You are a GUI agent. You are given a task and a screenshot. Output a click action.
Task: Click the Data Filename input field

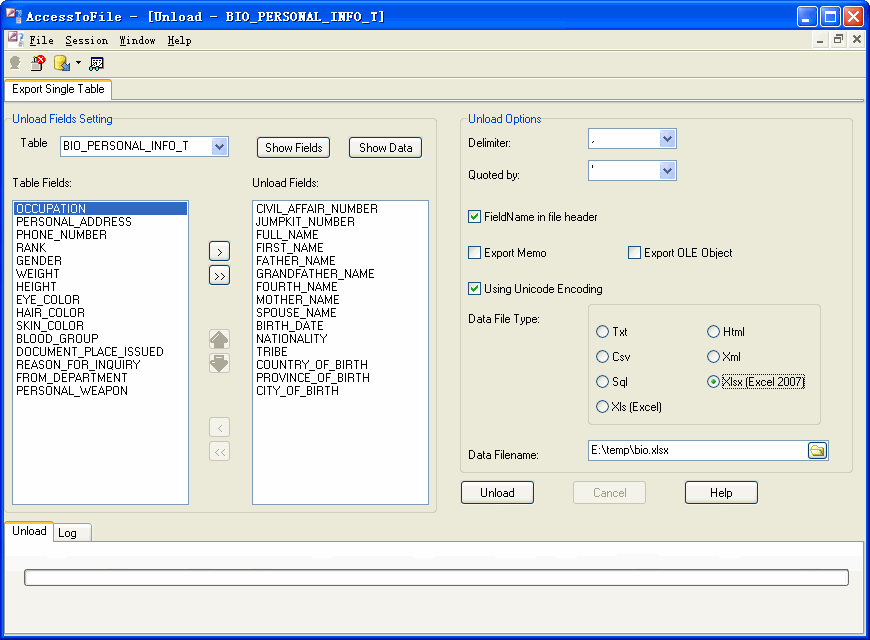point(697,450)
